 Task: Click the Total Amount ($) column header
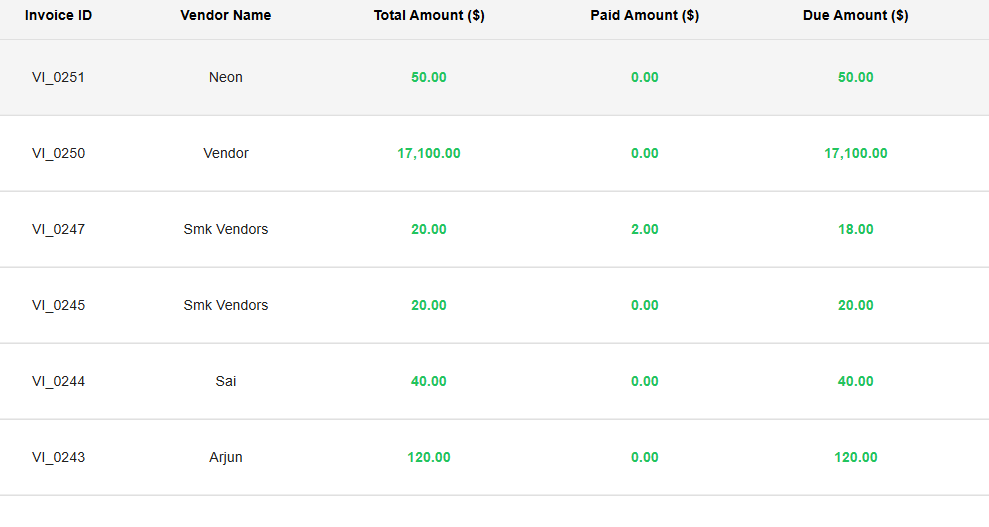click(x=429, y=16)
